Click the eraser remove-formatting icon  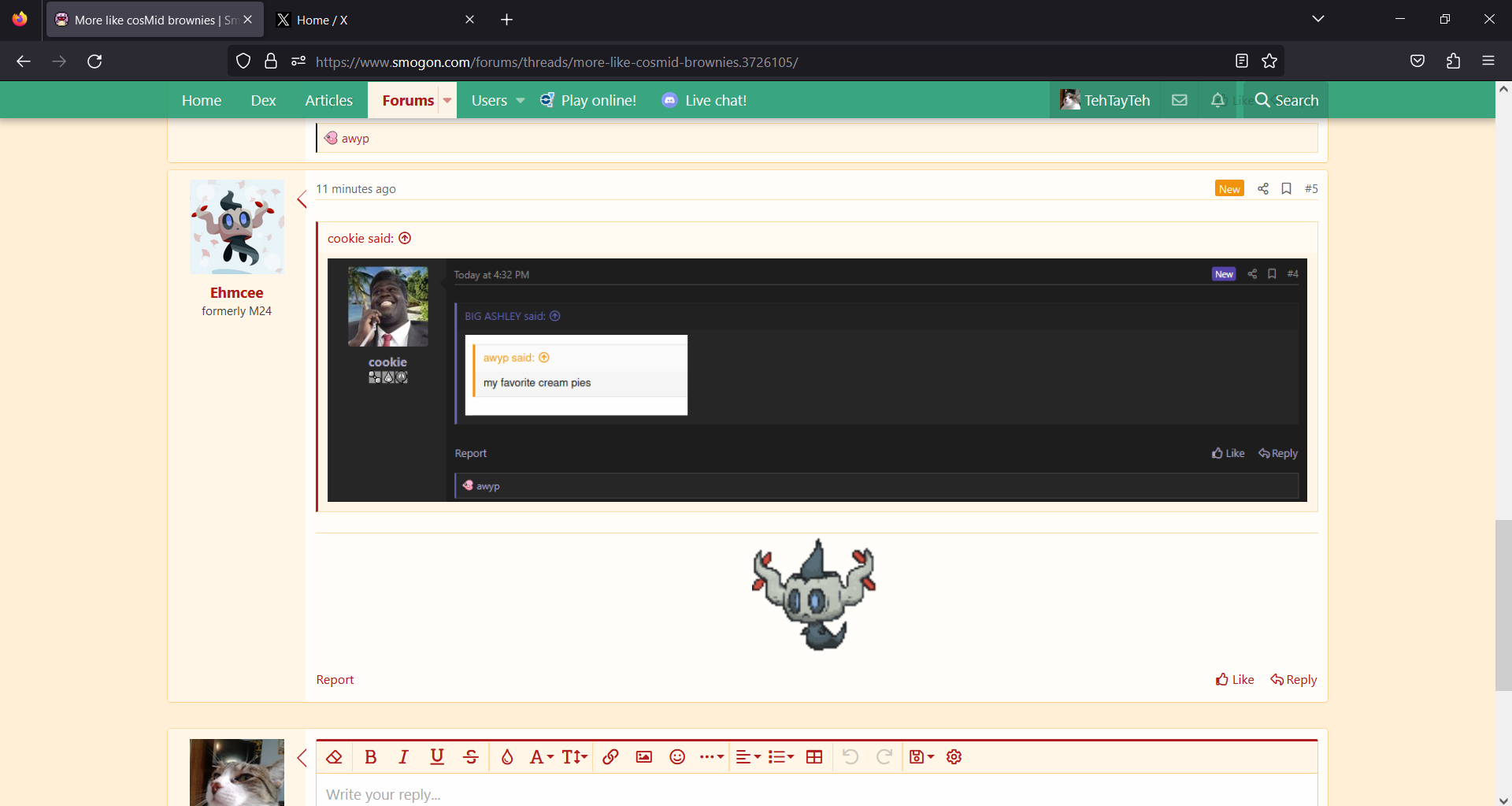point(334,757)
